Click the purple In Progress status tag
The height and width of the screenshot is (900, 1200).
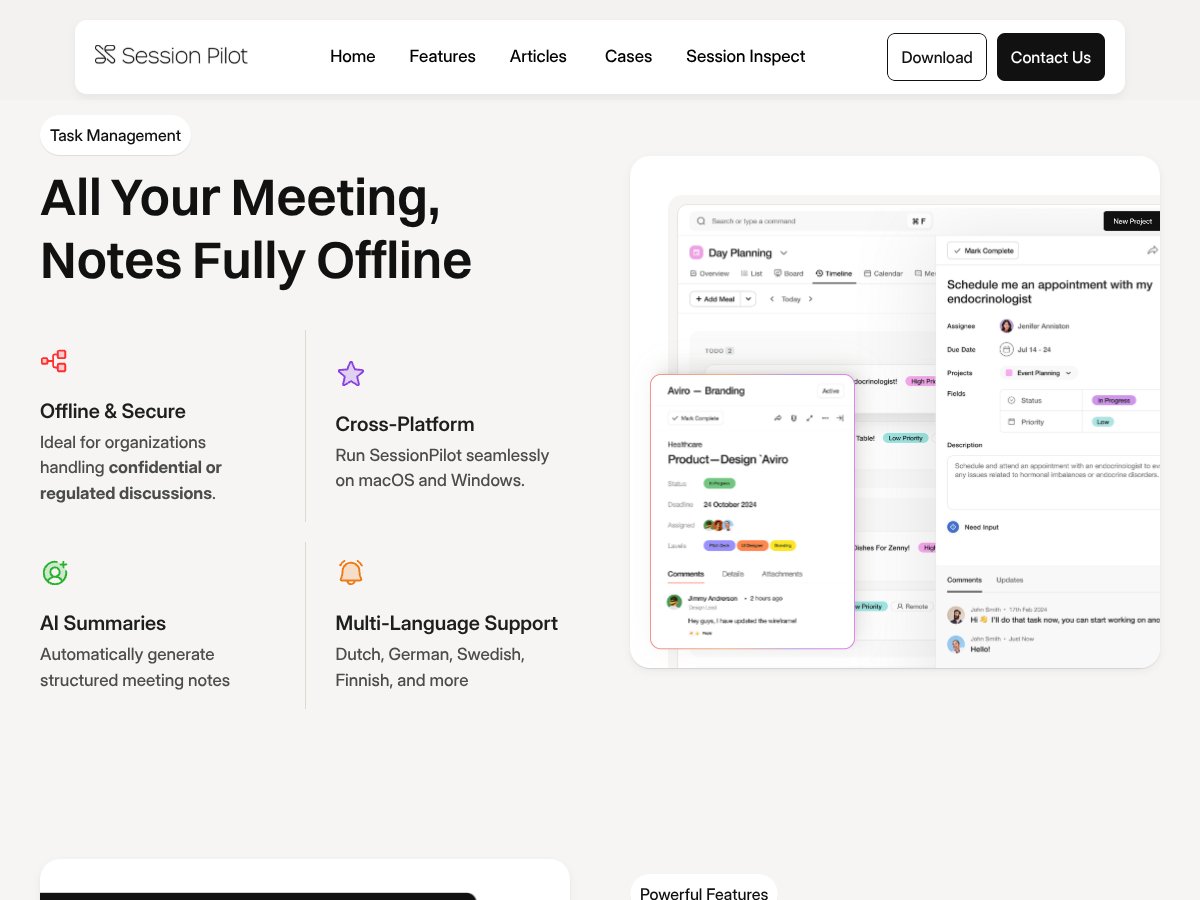pos(1113,400)
